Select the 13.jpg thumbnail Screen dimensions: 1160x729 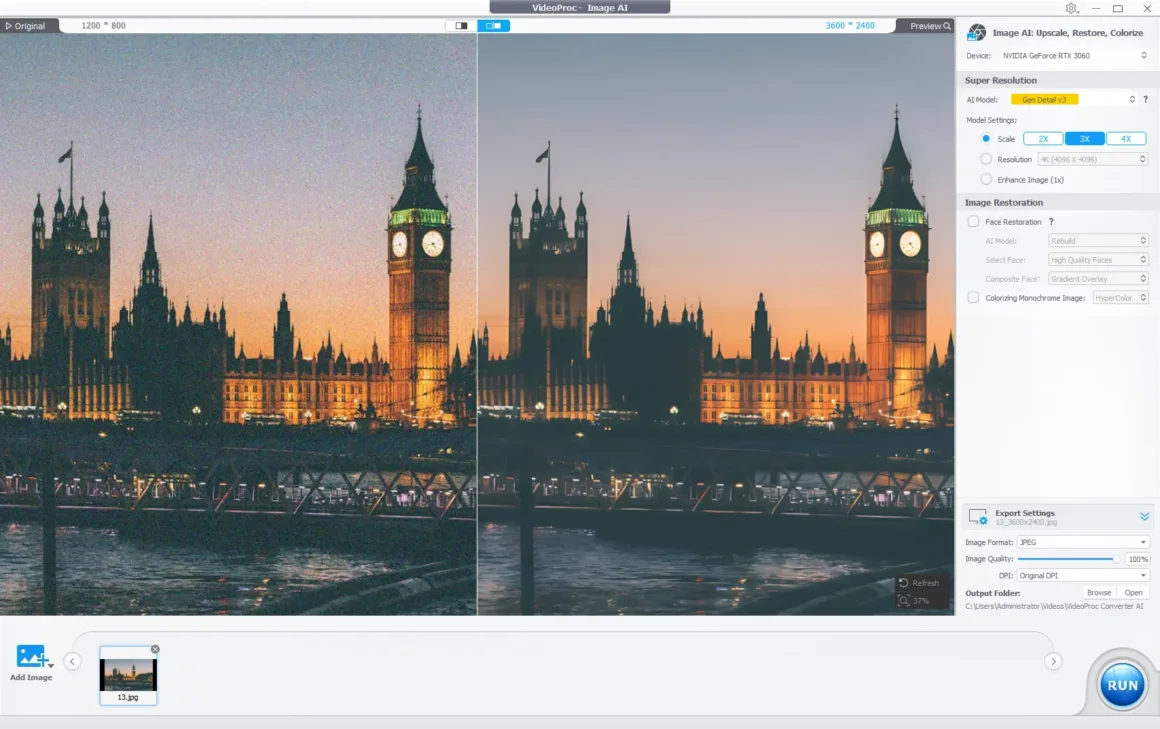click(128, 675)
